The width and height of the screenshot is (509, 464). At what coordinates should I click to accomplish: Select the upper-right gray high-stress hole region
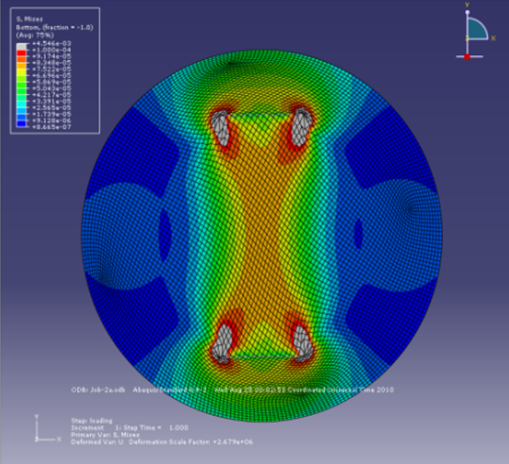[302, 127]
